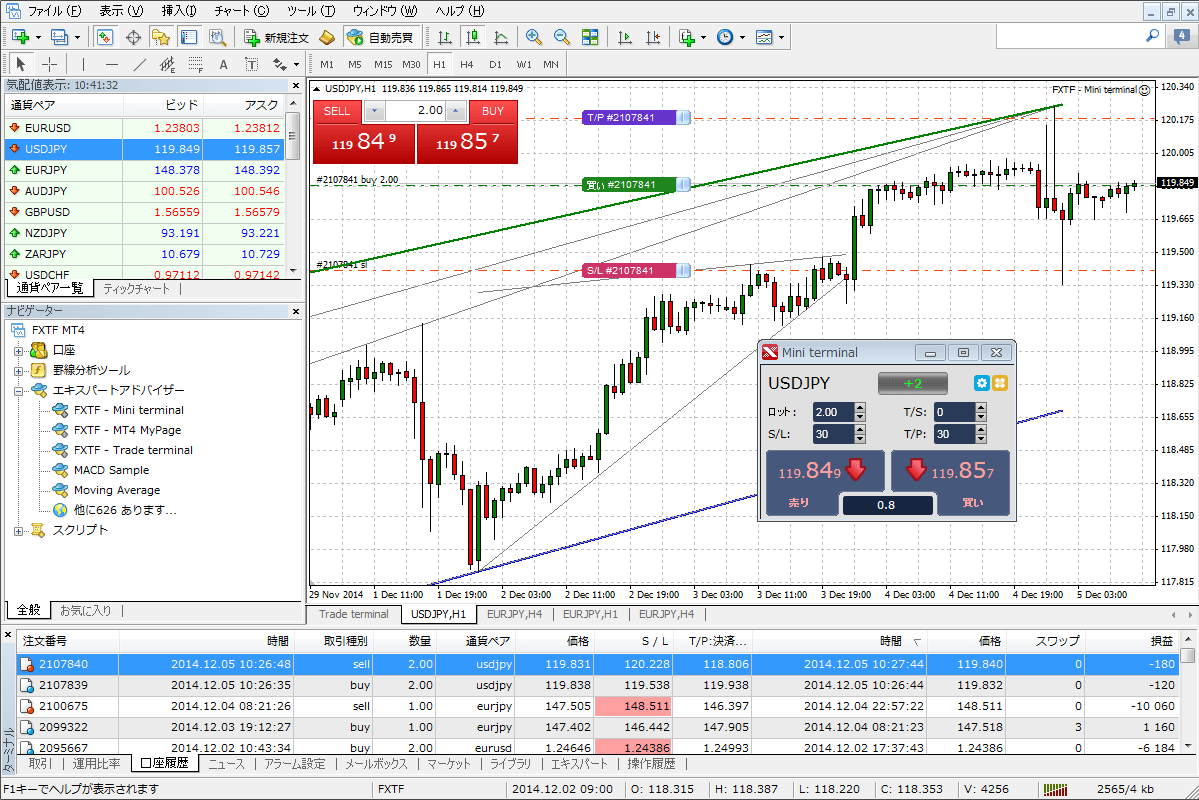This screenshot has height=800, width=1199.
Task: Click the zoom out magnifier icon
Action: pos(561,37)
